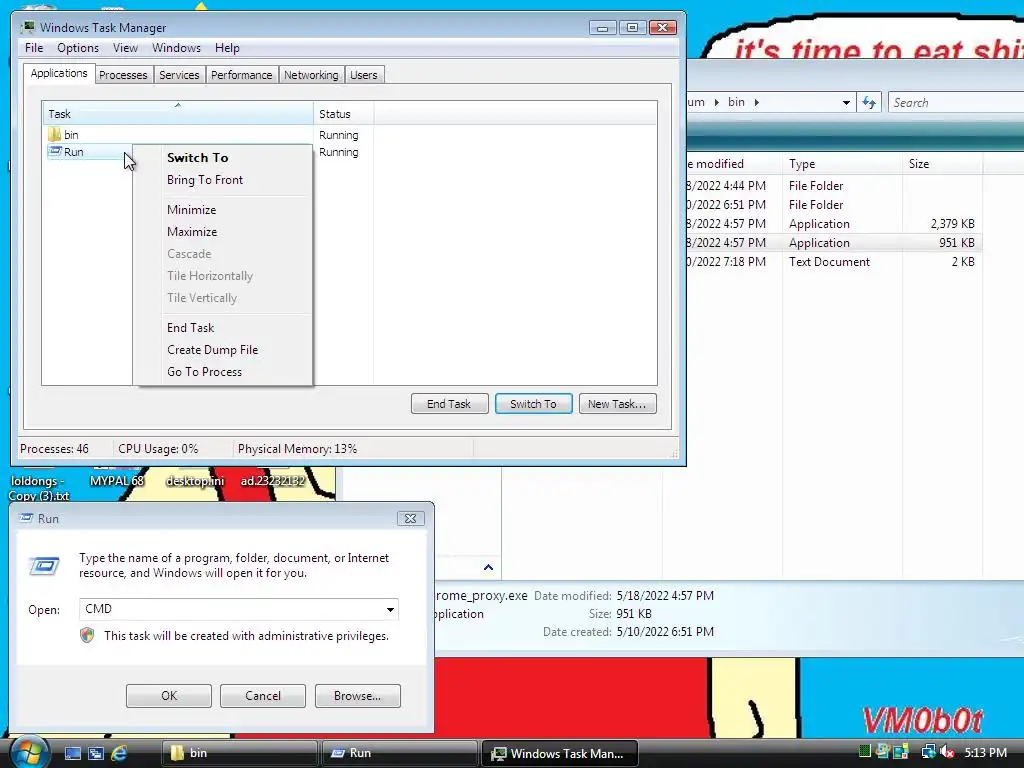Open the View menu
Image resolution: width=1024 pixels, height=768 pixels.
(x=125, y=48)
